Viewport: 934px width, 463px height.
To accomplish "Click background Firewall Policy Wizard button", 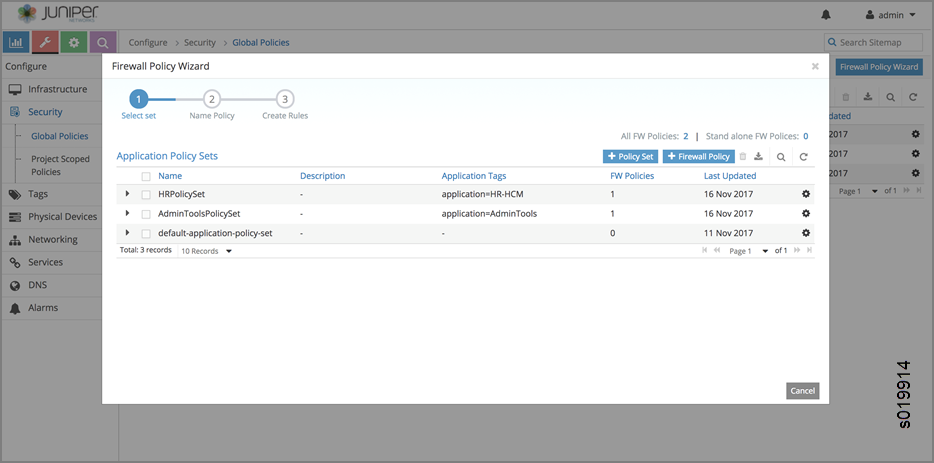I will [879, 67].
